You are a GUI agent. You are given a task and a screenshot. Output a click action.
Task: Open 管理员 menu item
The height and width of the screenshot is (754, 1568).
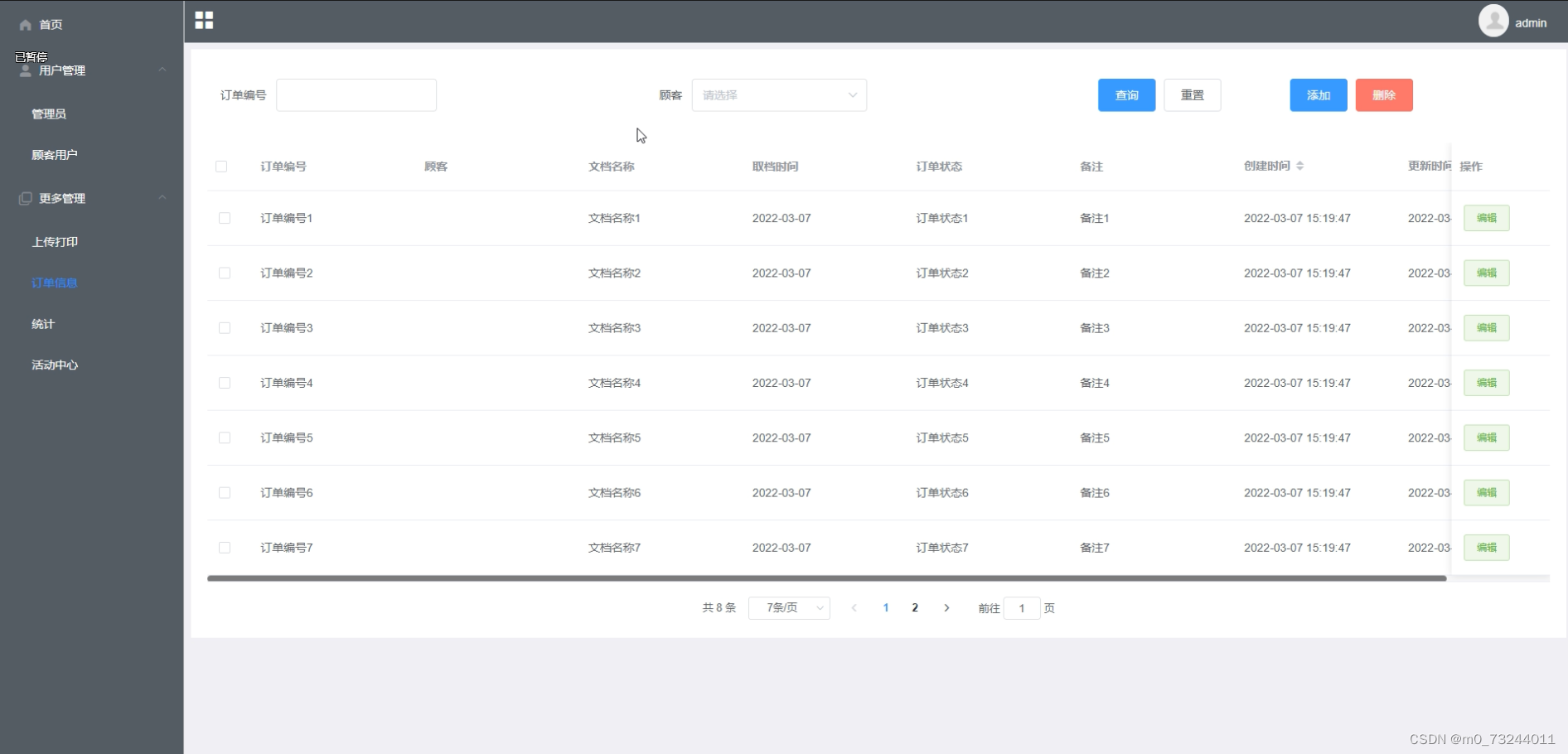pos(49,114)
